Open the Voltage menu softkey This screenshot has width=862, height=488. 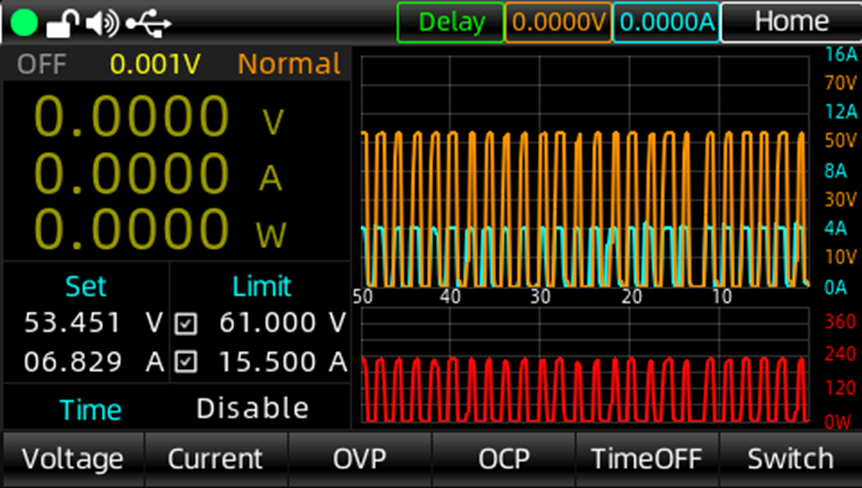point(73,459)
